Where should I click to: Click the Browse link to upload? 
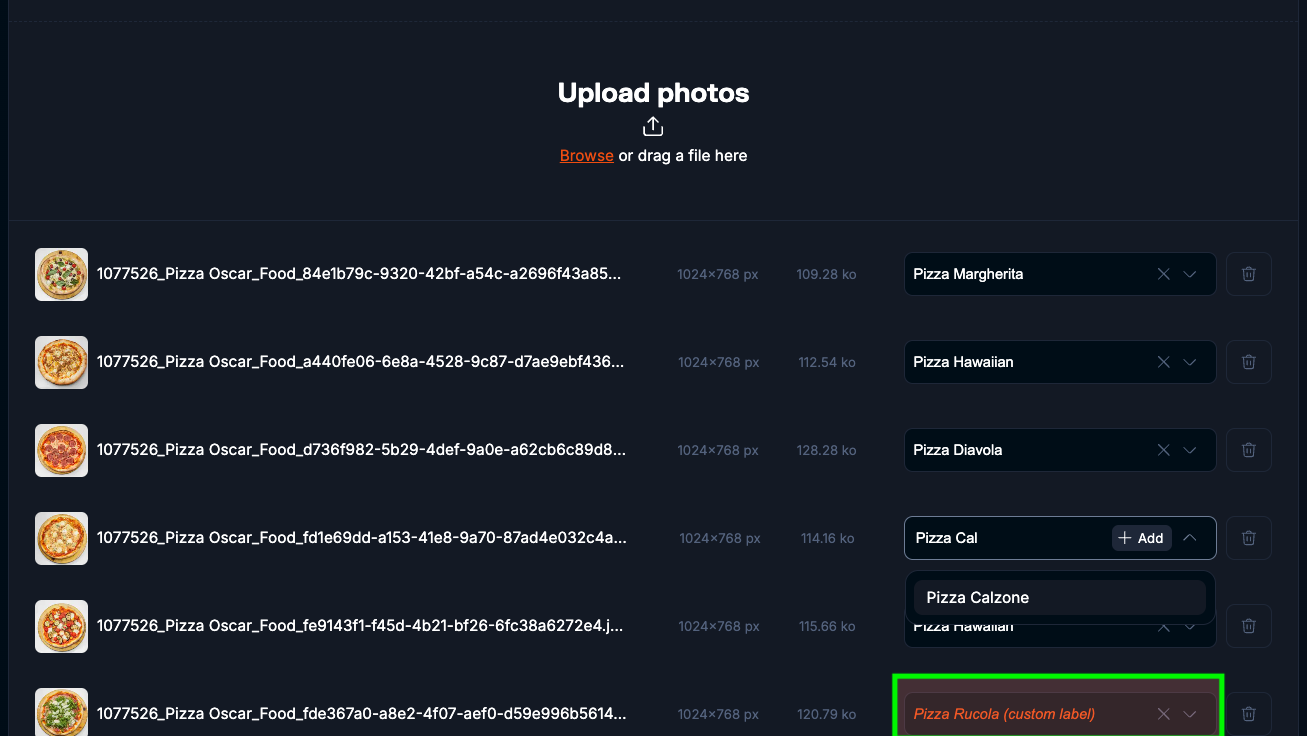[x=586, y=156]
